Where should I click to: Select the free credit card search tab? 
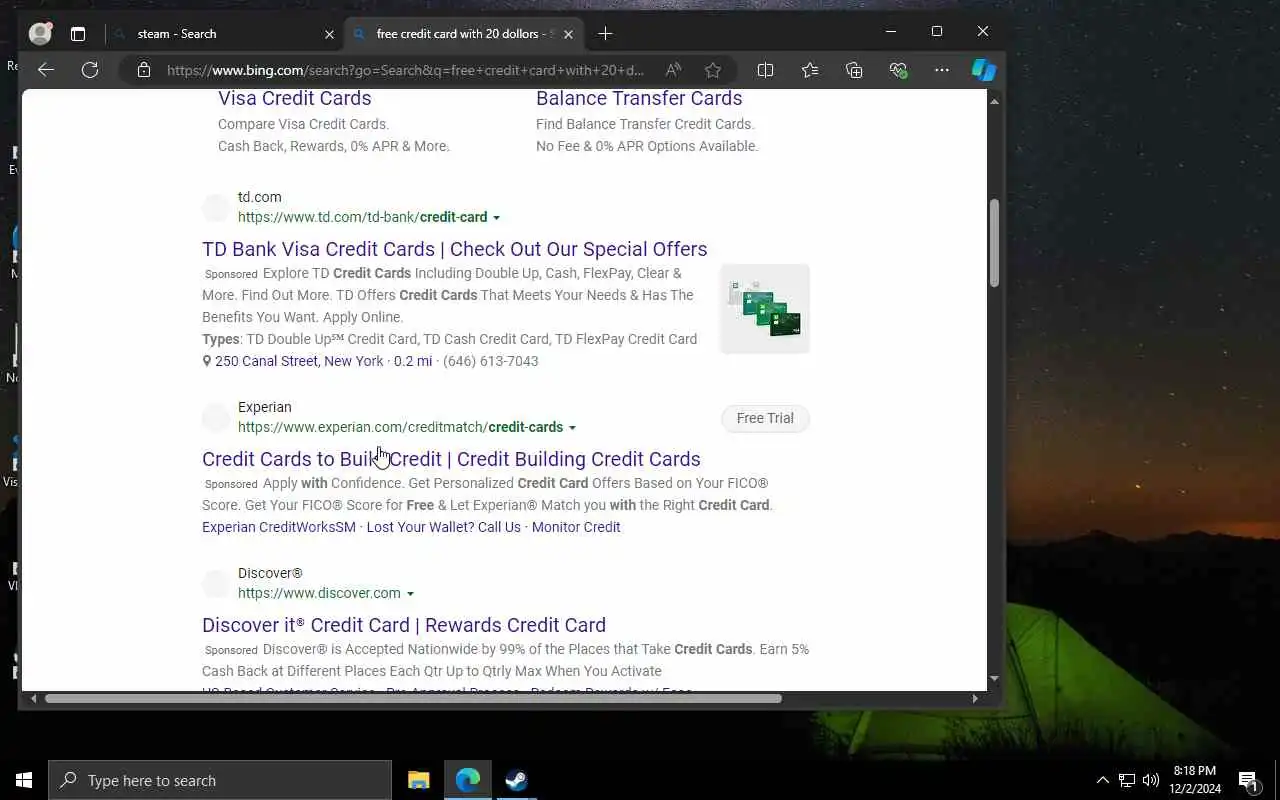tap(463, 34)
